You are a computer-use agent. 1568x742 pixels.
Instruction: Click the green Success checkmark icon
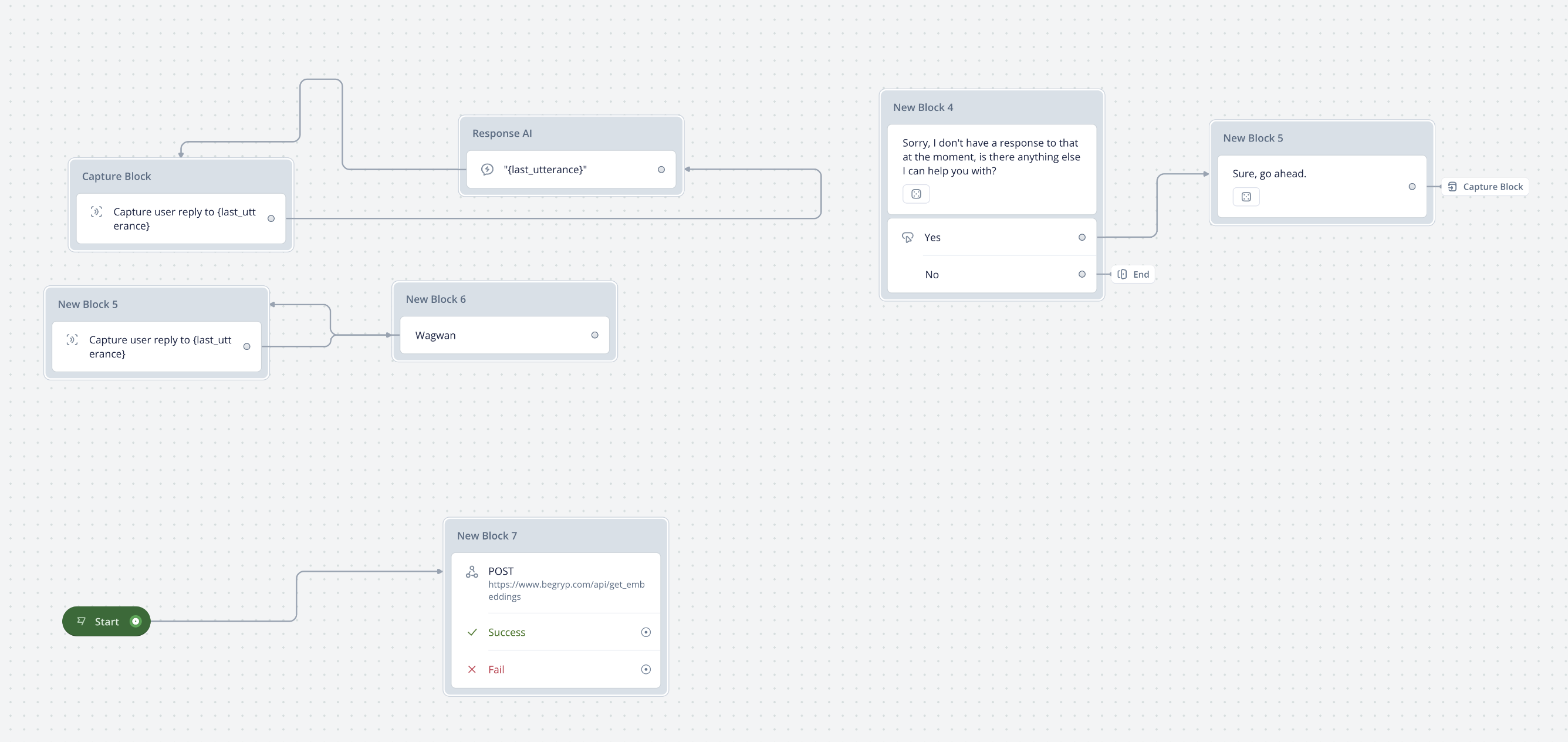coord(472,632)
